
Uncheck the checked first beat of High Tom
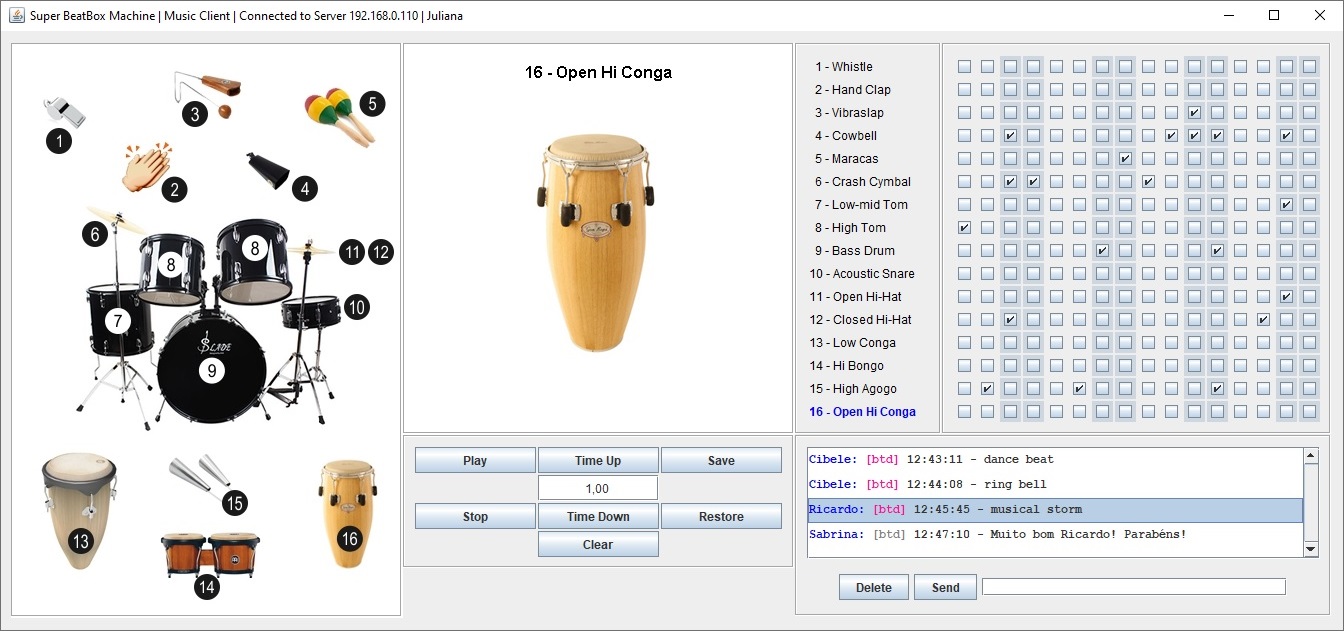point(964,228)
